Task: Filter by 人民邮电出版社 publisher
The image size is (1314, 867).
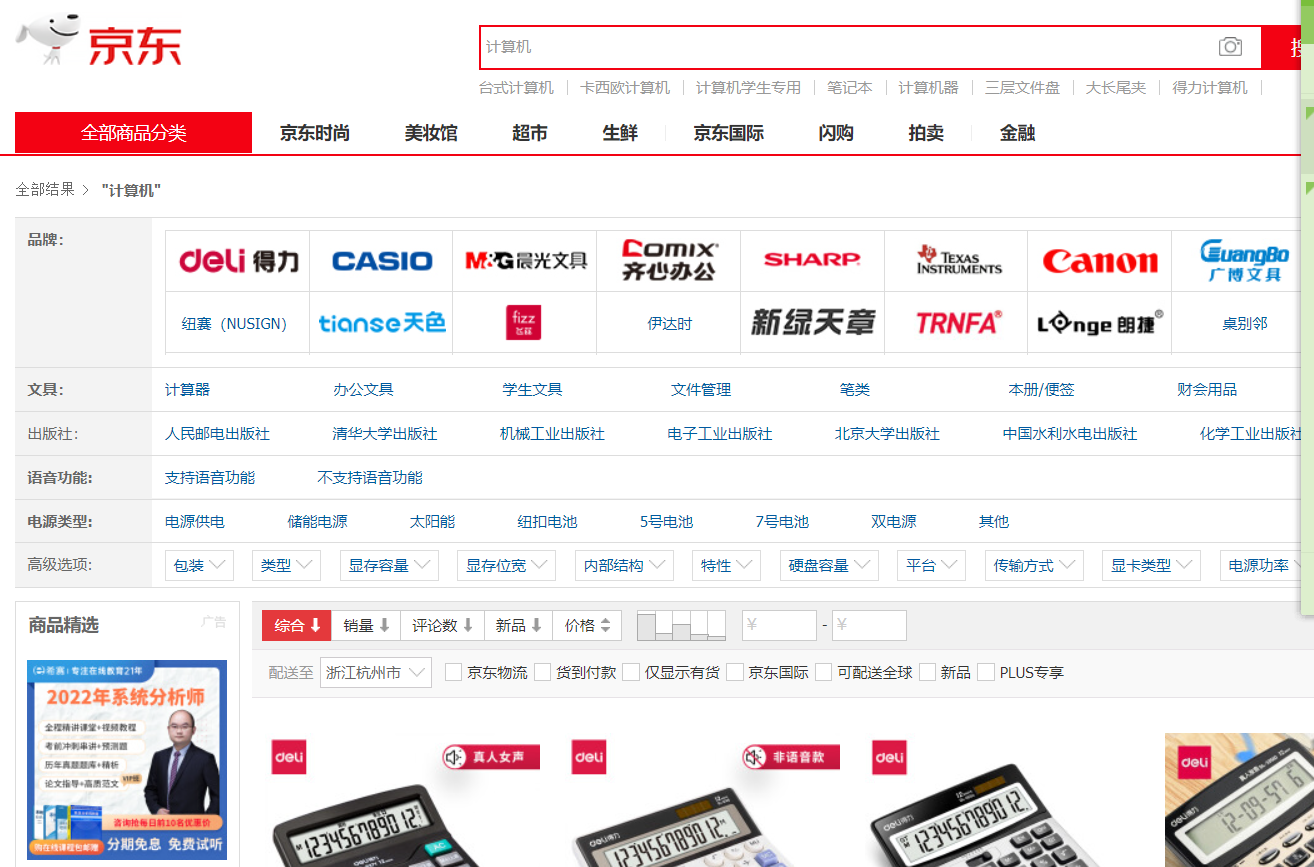Action: 217,434
